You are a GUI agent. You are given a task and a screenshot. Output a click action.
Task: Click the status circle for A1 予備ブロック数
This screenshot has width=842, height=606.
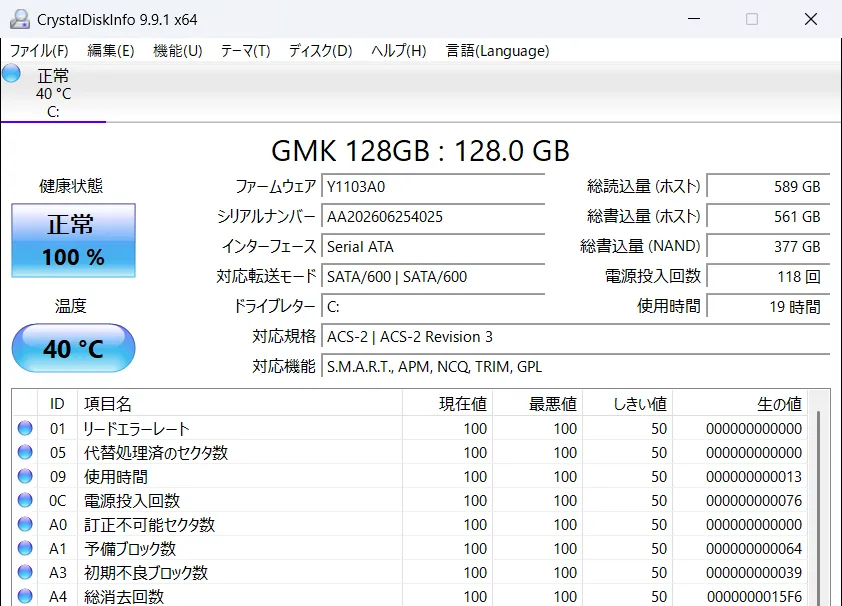coord(25,548)
